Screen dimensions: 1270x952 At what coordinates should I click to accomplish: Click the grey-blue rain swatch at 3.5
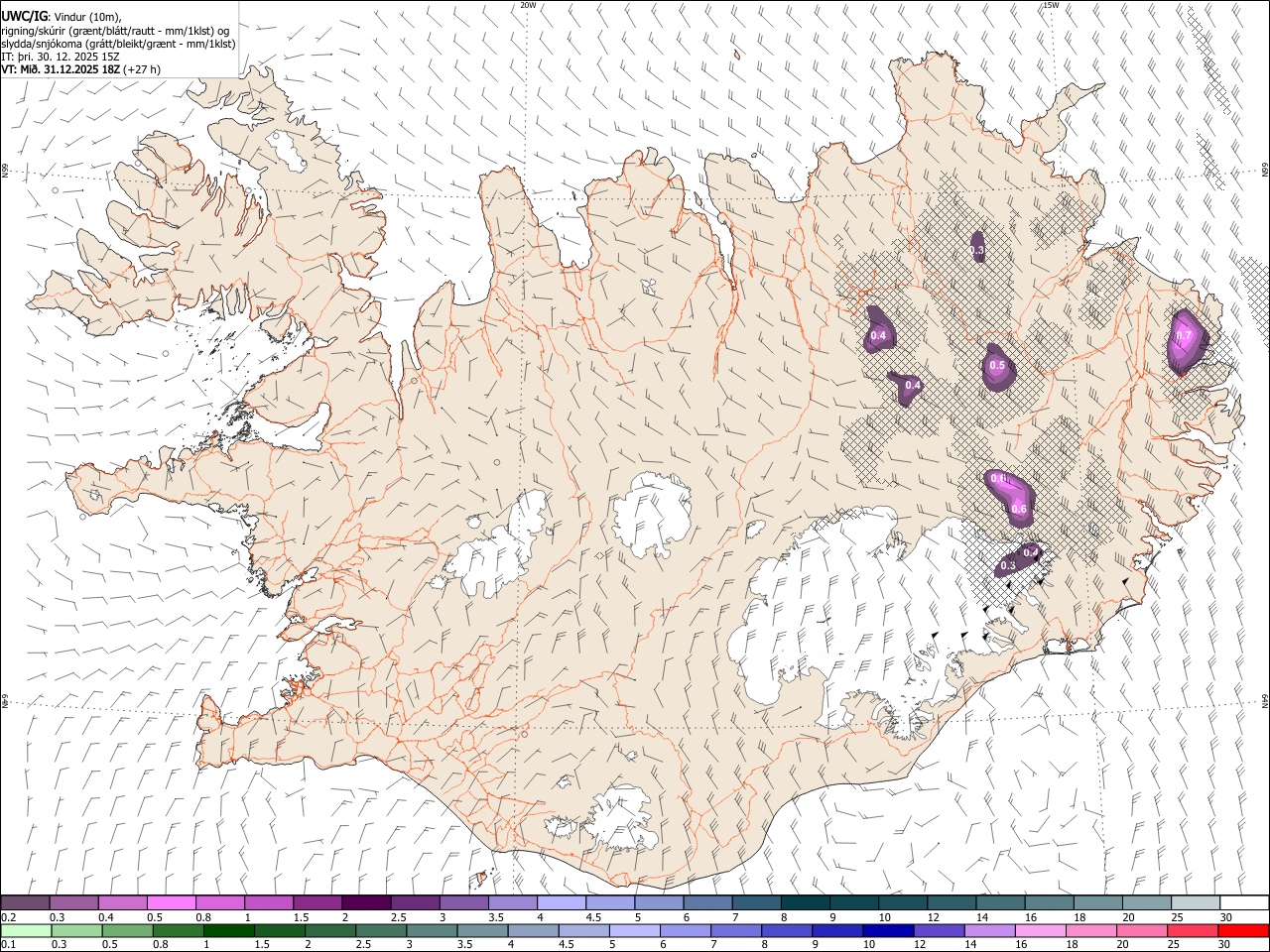482,930
